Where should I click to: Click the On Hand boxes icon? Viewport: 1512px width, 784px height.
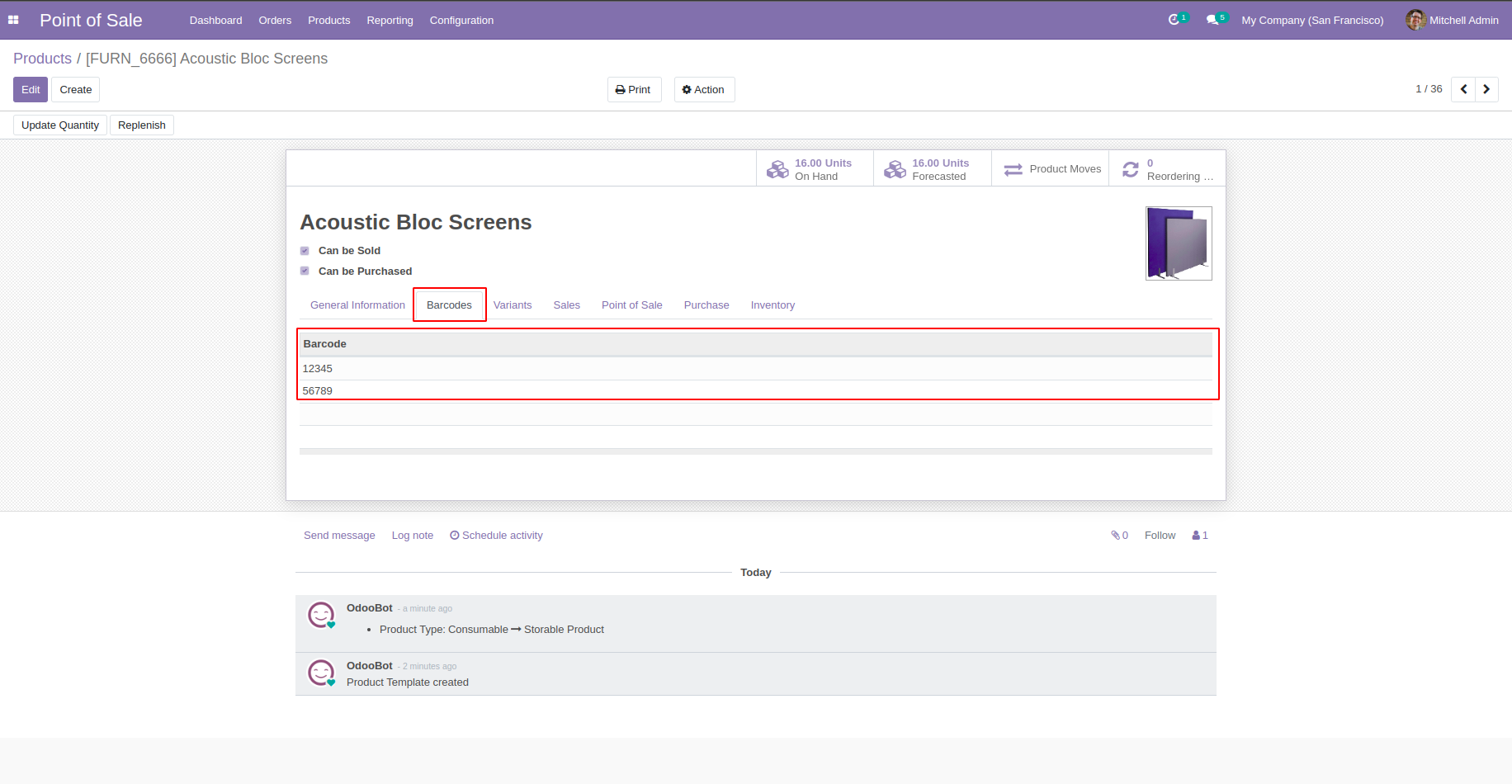(777, 169)
